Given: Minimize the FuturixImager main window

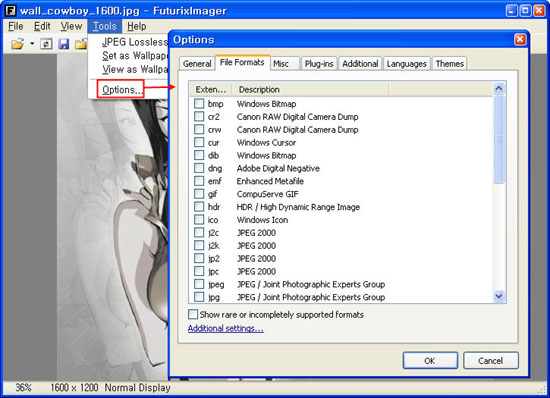Looking at the screenshot, I should (511, 11).
